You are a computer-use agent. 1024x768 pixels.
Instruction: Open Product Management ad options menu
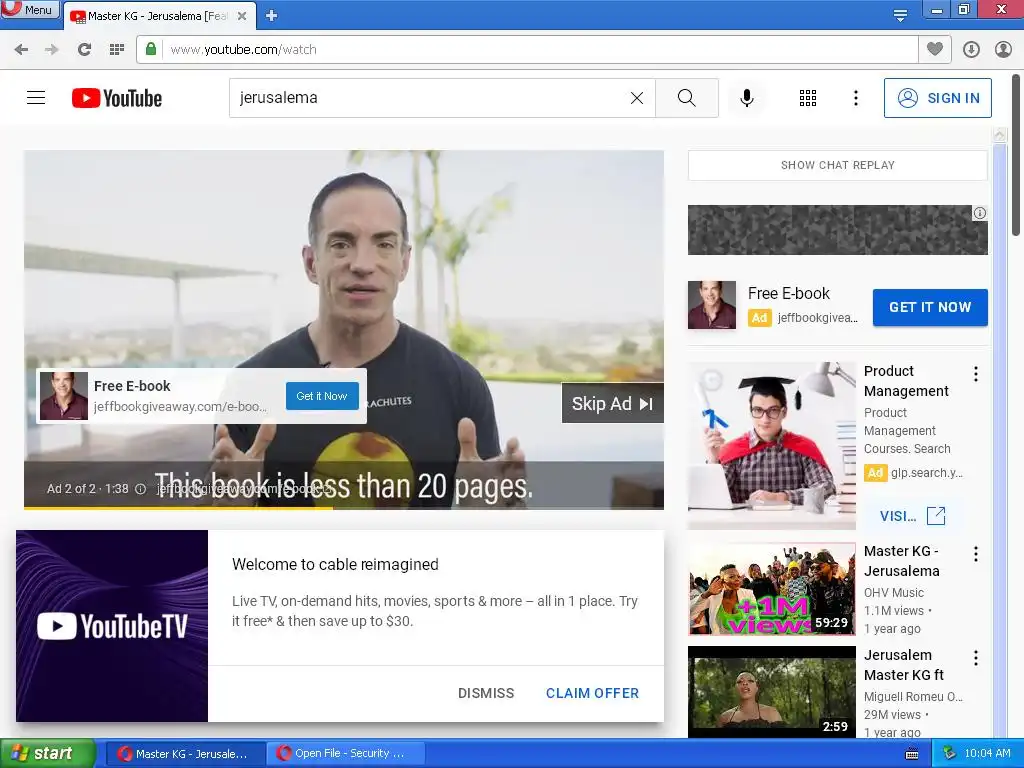976,374
